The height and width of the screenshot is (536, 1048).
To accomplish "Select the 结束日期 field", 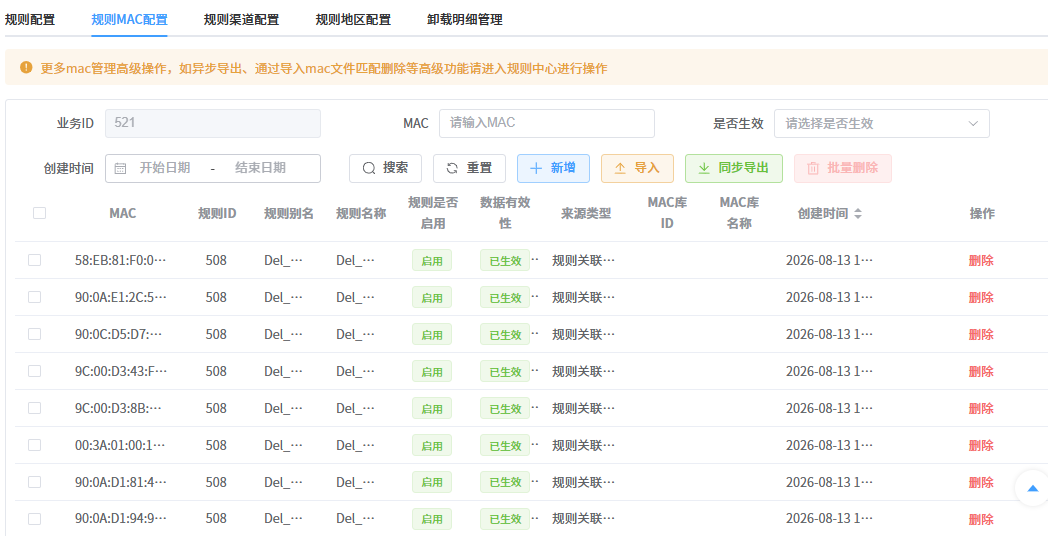I will [x=260, y=168].
